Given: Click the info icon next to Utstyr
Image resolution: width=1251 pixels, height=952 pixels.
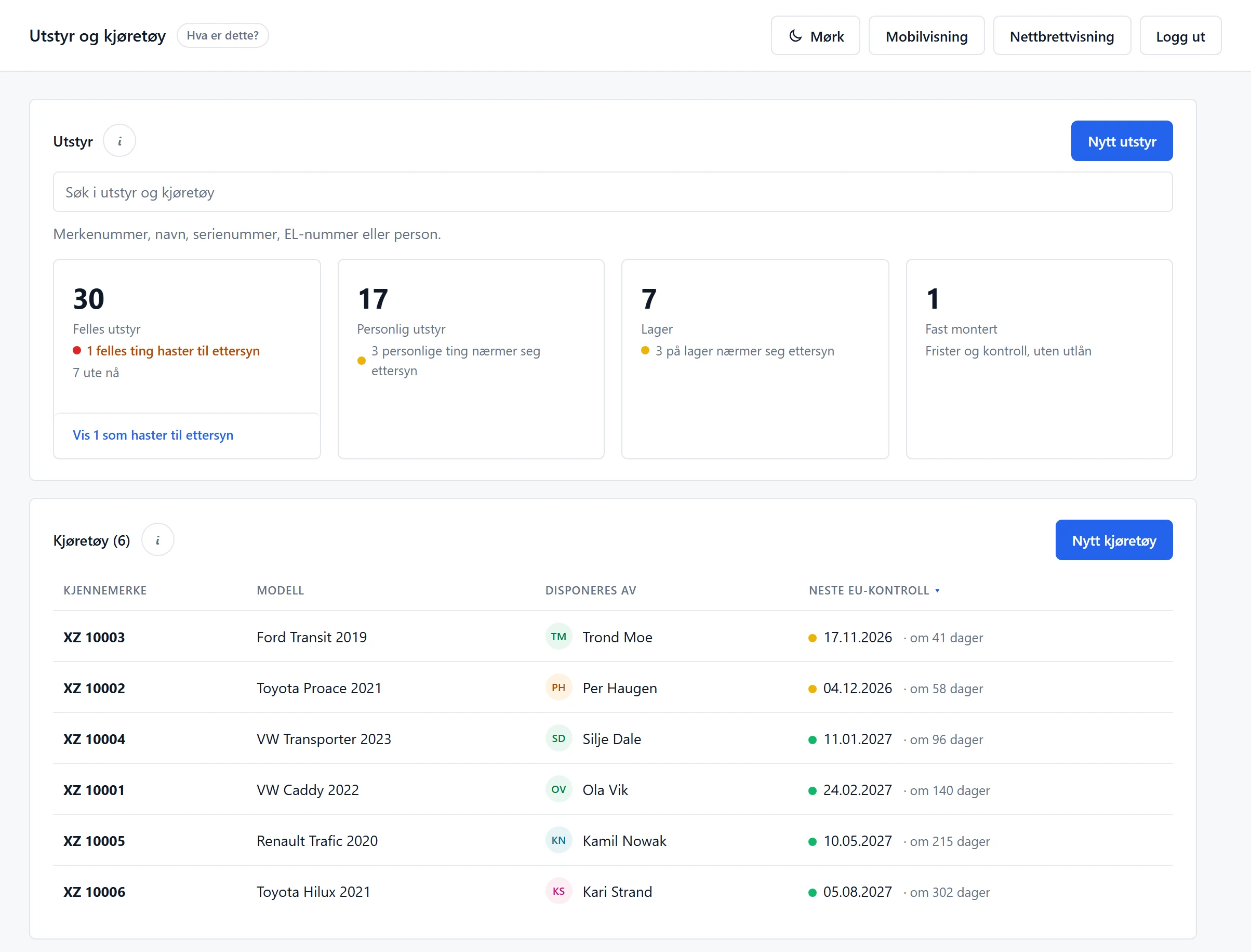Looking at the screenshot, I should coord(119,141).
